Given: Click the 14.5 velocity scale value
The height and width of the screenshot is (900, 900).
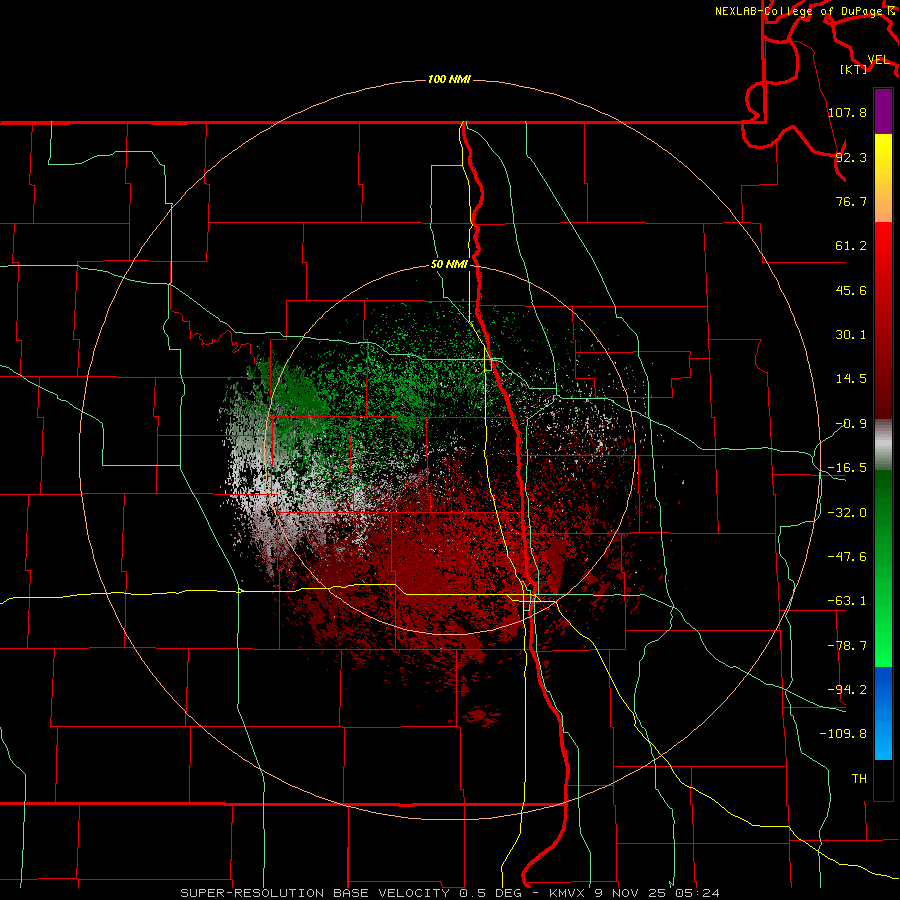Looking at the screenshot, I should tap(851, 379).
